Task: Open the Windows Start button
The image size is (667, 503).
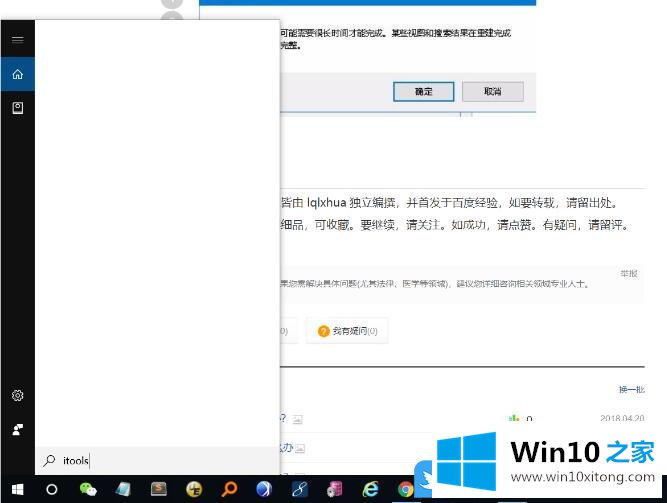Action: (17, 489)
